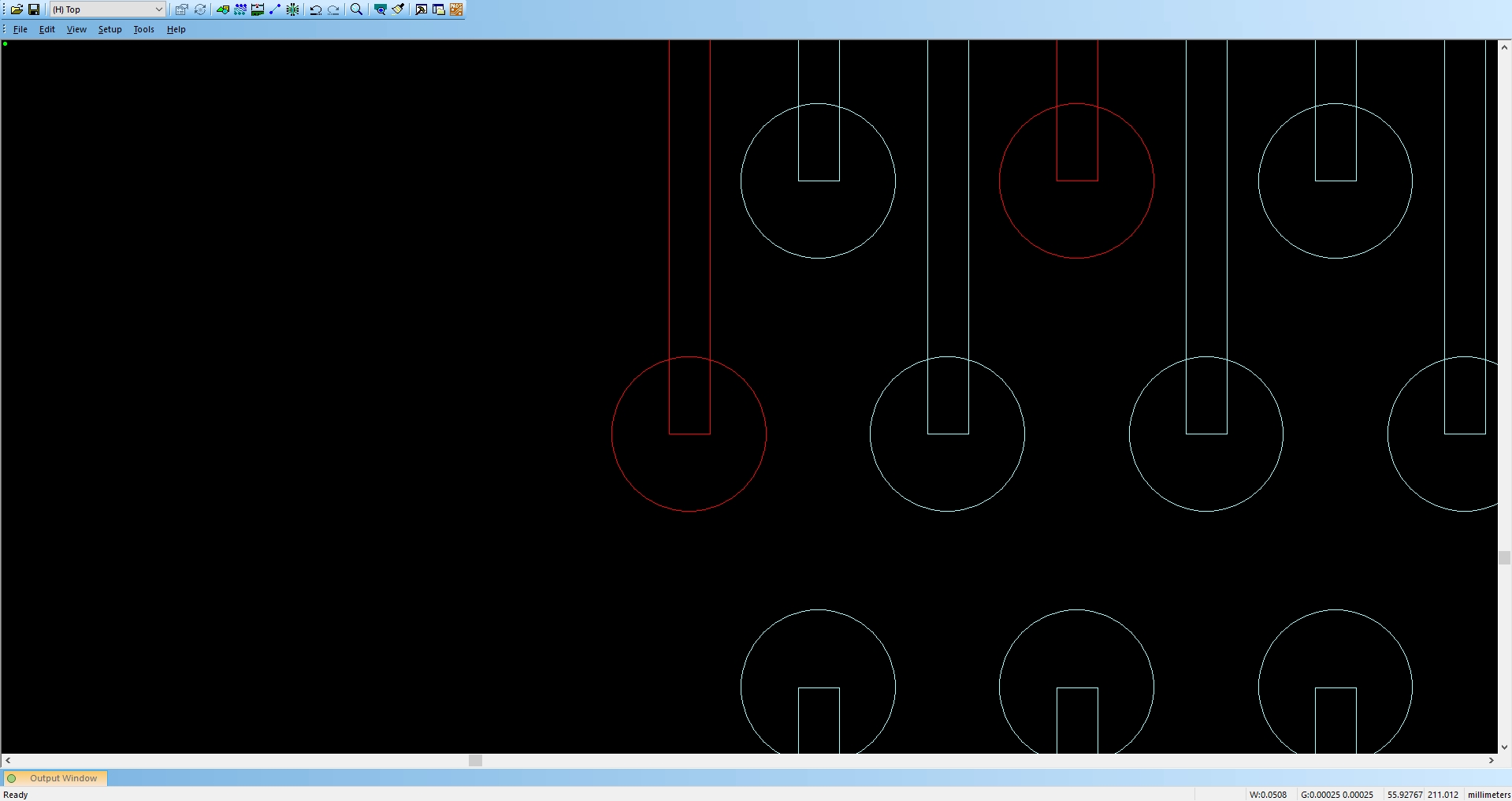Click the Redo arrow icon
Viewport: 1512px width, 801px height.
coord(333,9)
